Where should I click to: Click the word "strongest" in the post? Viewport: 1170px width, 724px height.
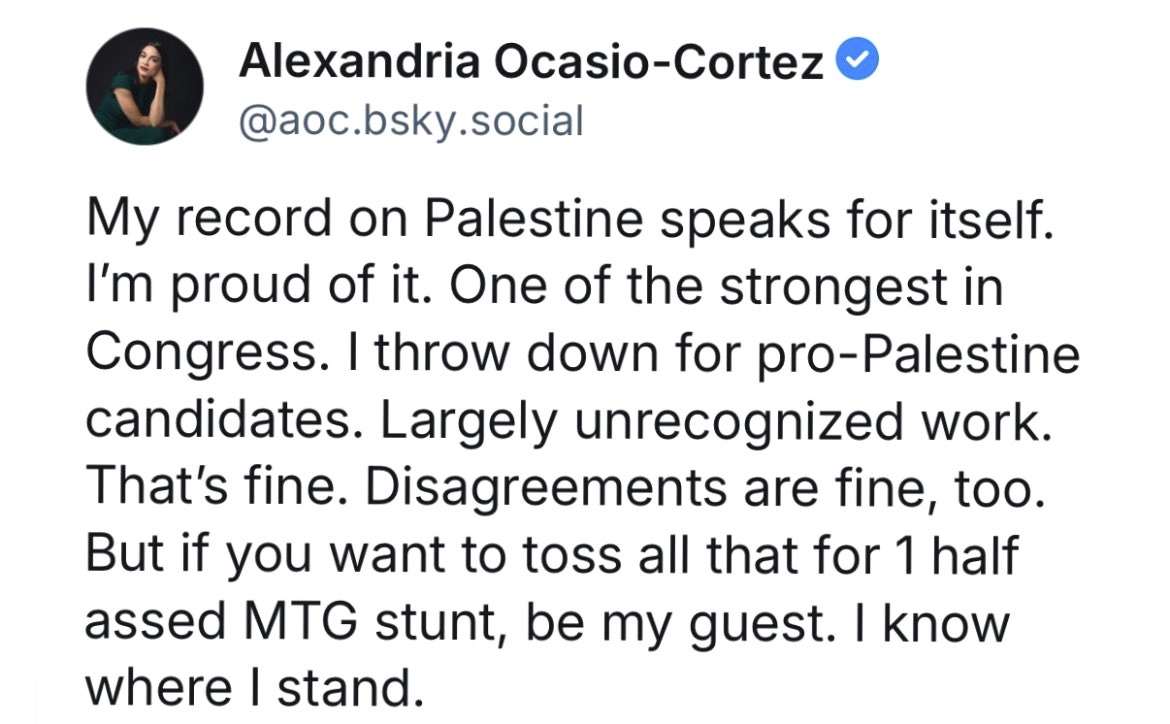pos(833,287)
